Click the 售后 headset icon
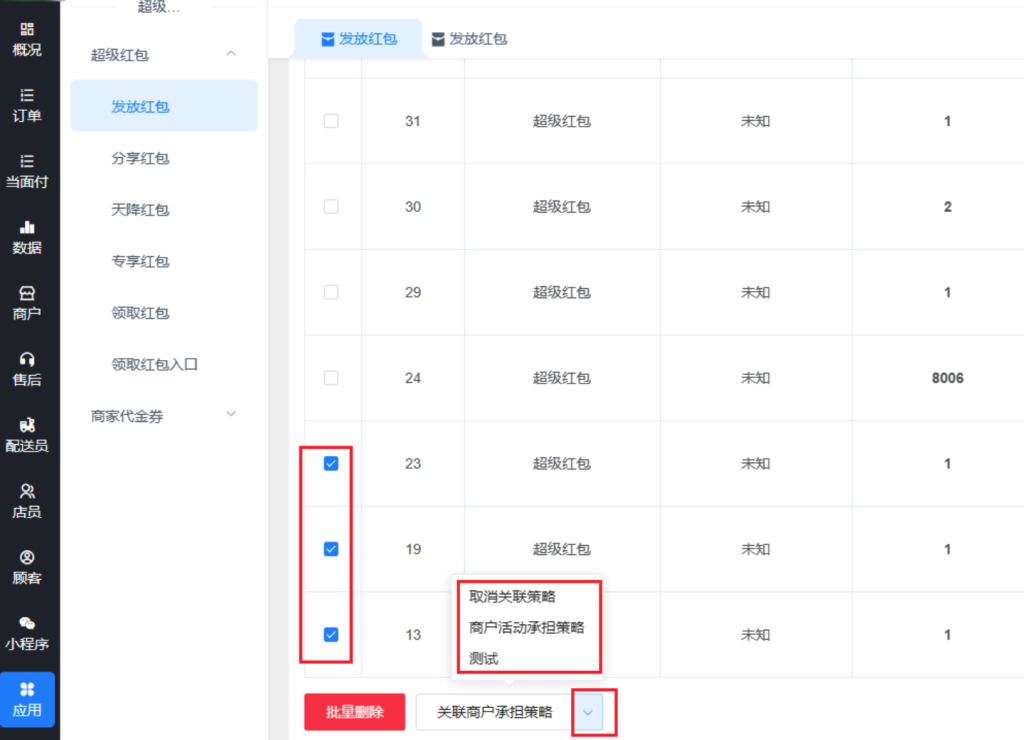Screen dimensions: 1024x740 27,359
